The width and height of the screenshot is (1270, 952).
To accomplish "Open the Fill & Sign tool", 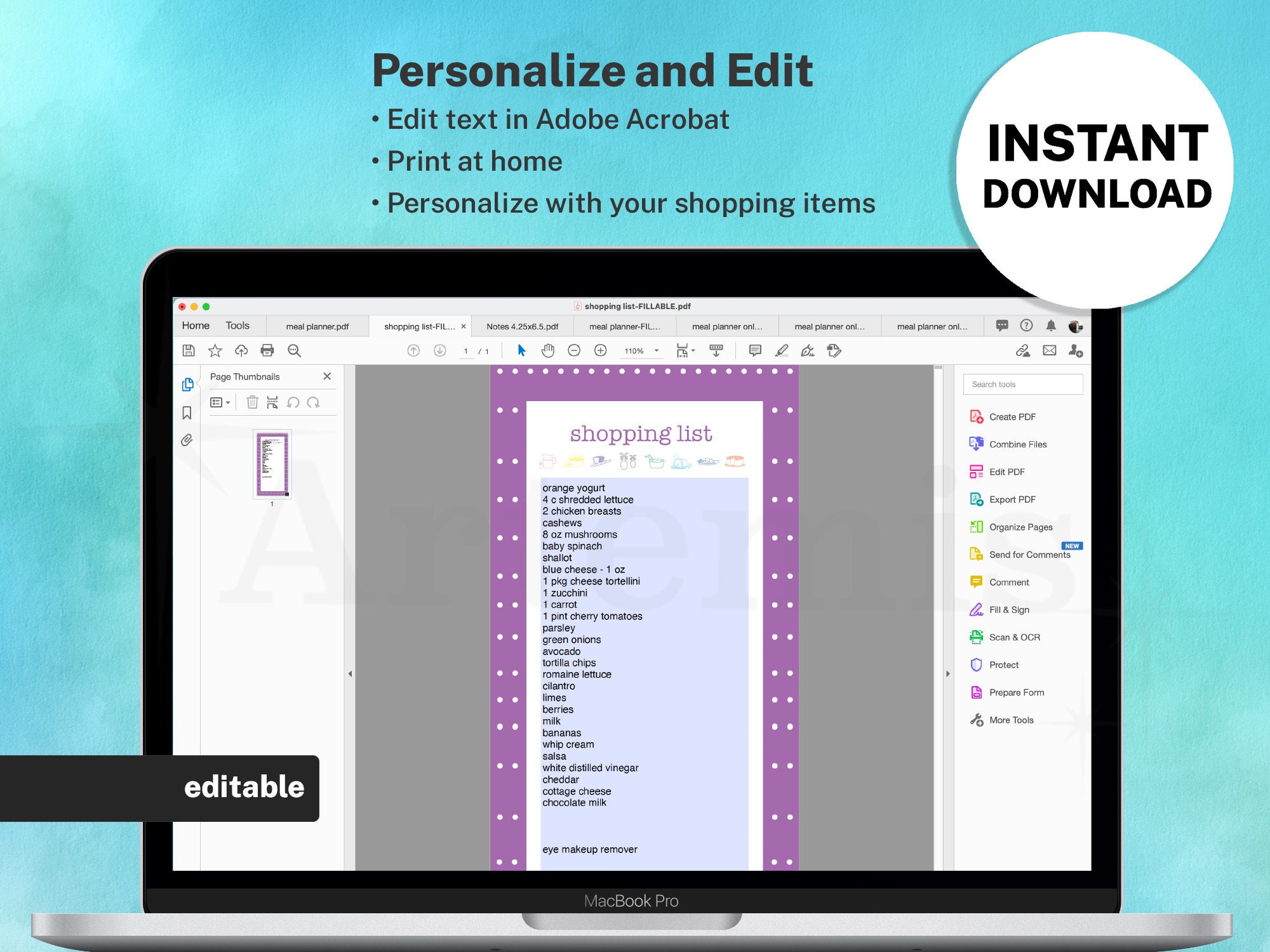I will click(x=999, y=610).
